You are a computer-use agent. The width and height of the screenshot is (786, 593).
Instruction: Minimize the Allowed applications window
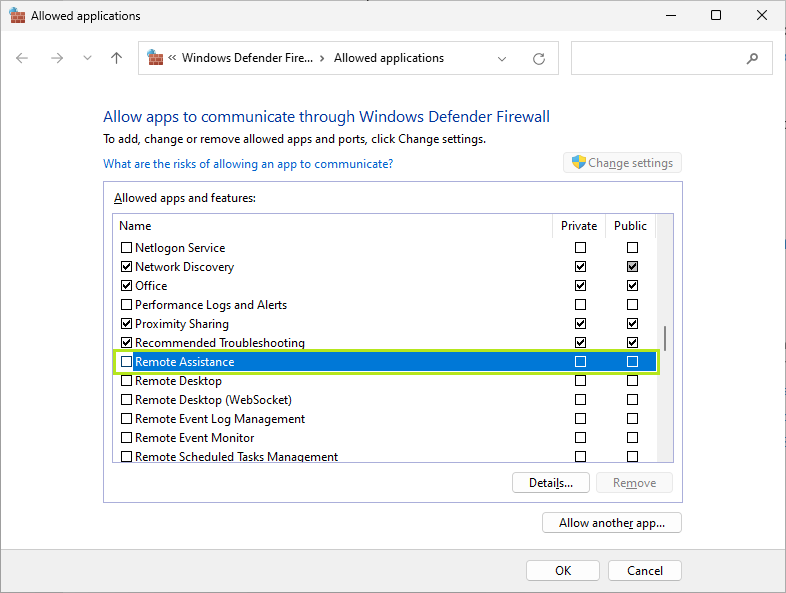[671, 16]
